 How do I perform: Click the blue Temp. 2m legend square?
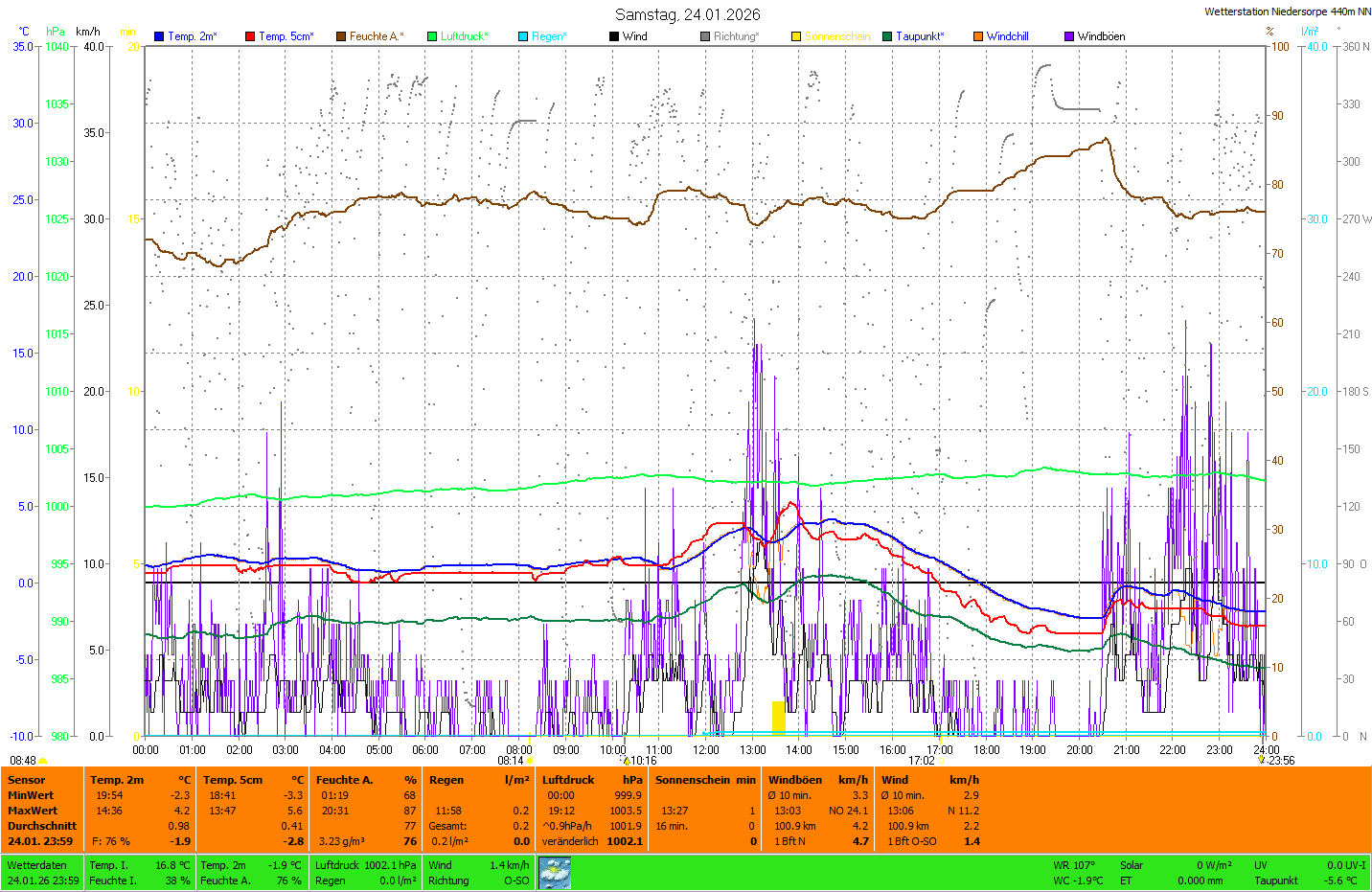159,36
